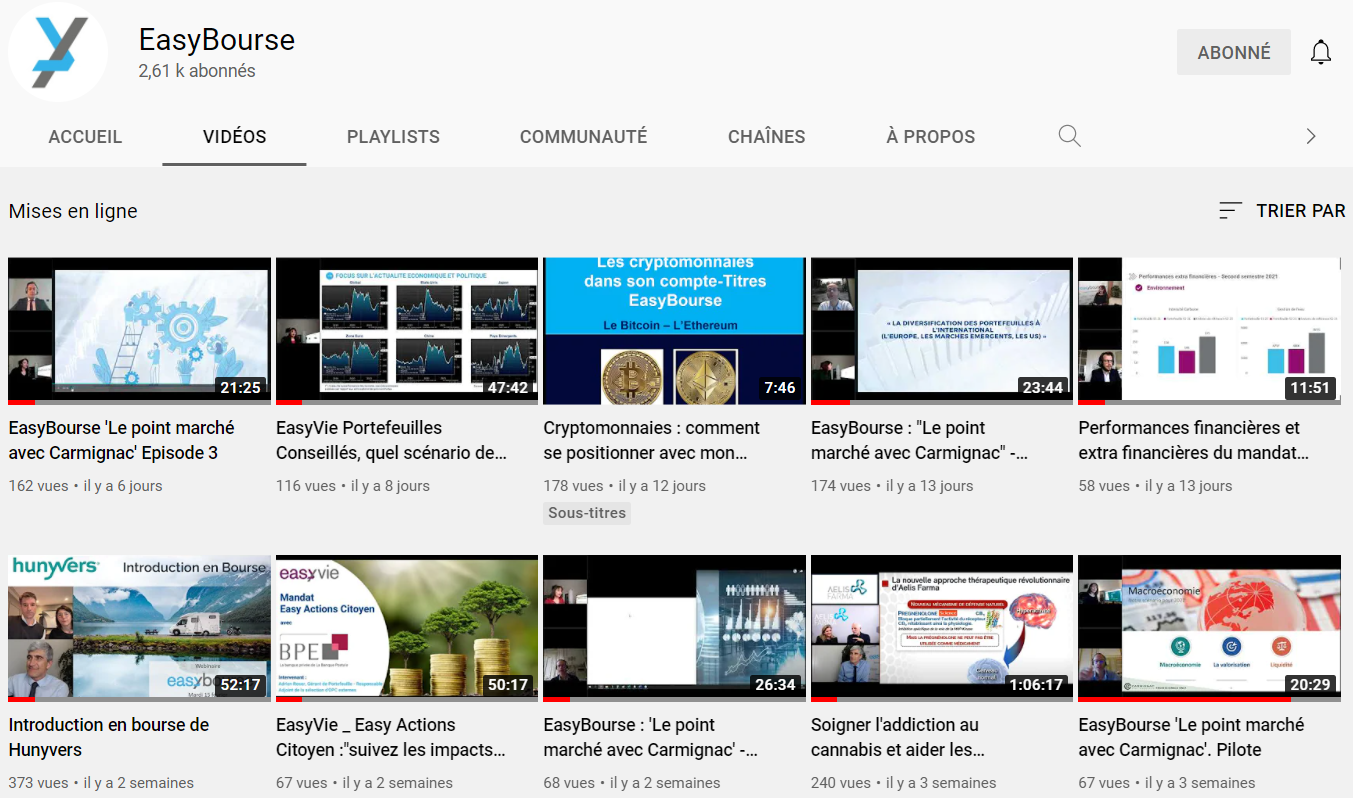The width and height of the screenshot is (1353, 798).
Task: Open the PLAYLISTS tab
Action: pos(393,137)
